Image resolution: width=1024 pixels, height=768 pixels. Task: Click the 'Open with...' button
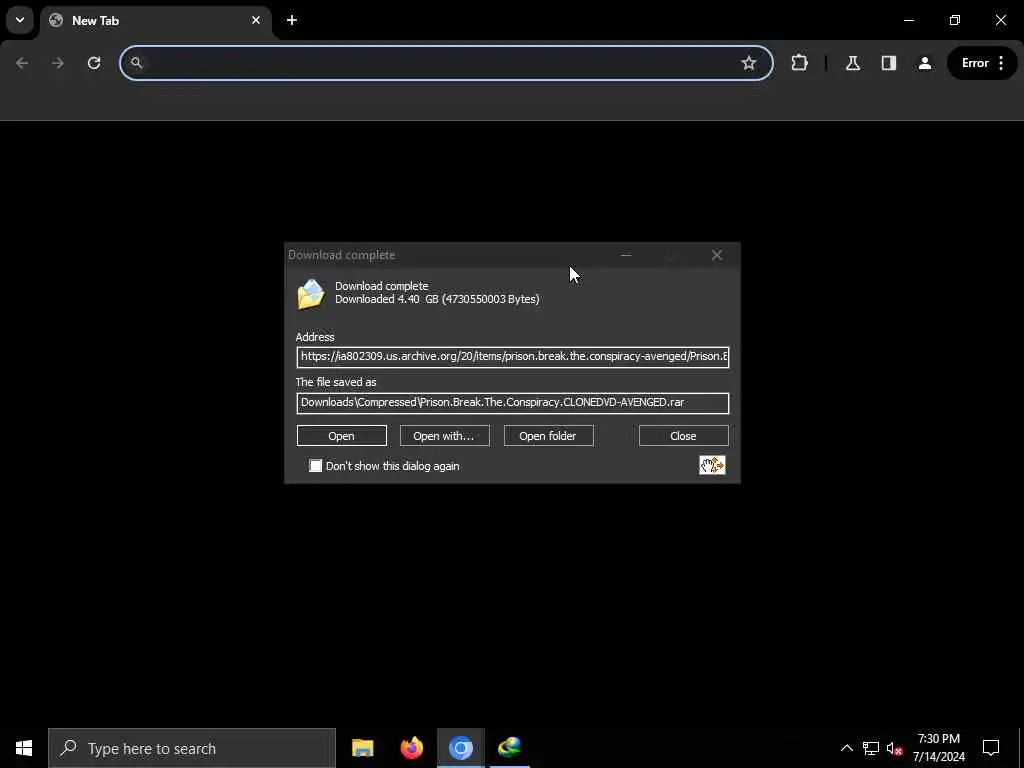point(444,436)
